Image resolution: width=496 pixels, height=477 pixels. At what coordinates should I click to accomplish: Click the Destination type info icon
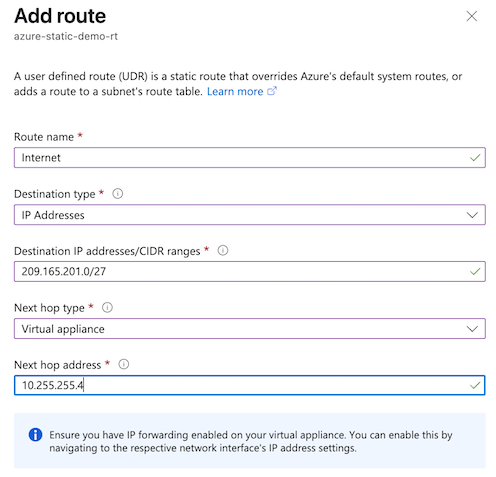118,193
